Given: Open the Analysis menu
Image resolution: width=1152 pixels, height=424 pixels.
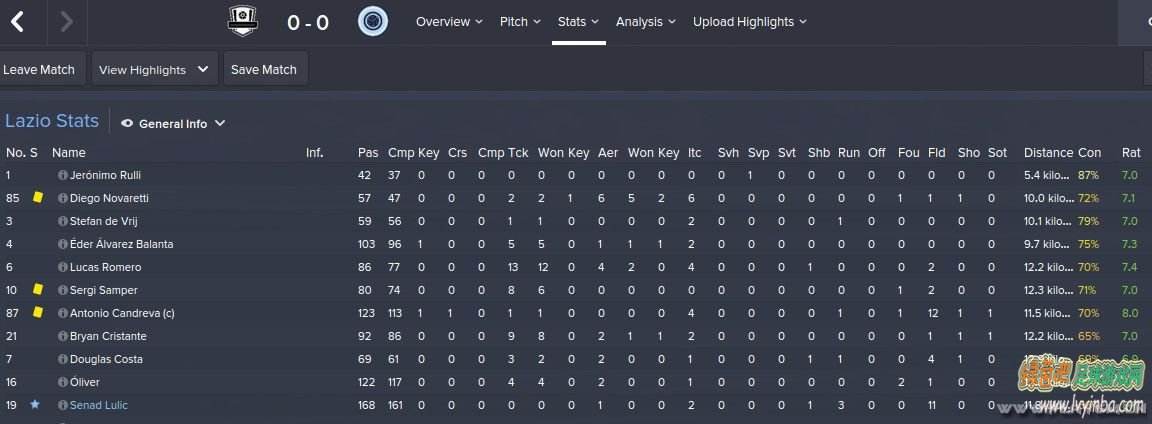Looking at the screenshot, I should pos(646,22).
